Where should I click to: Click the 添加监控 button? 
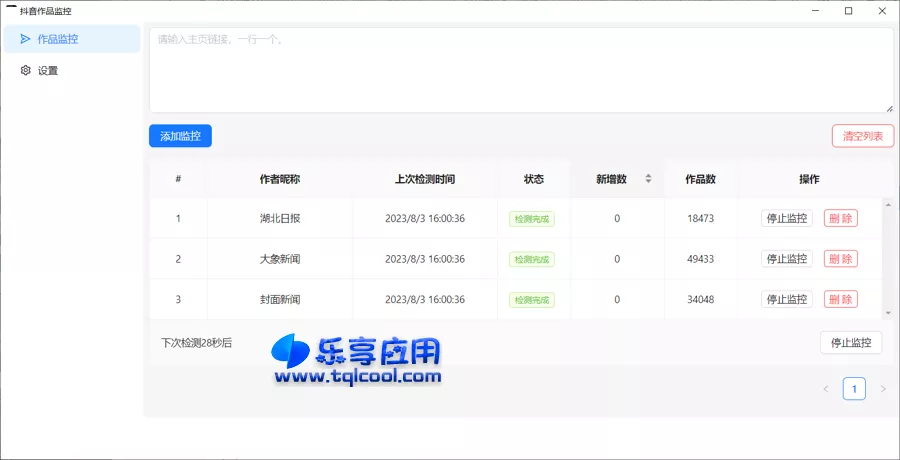[x=180, y=136]
